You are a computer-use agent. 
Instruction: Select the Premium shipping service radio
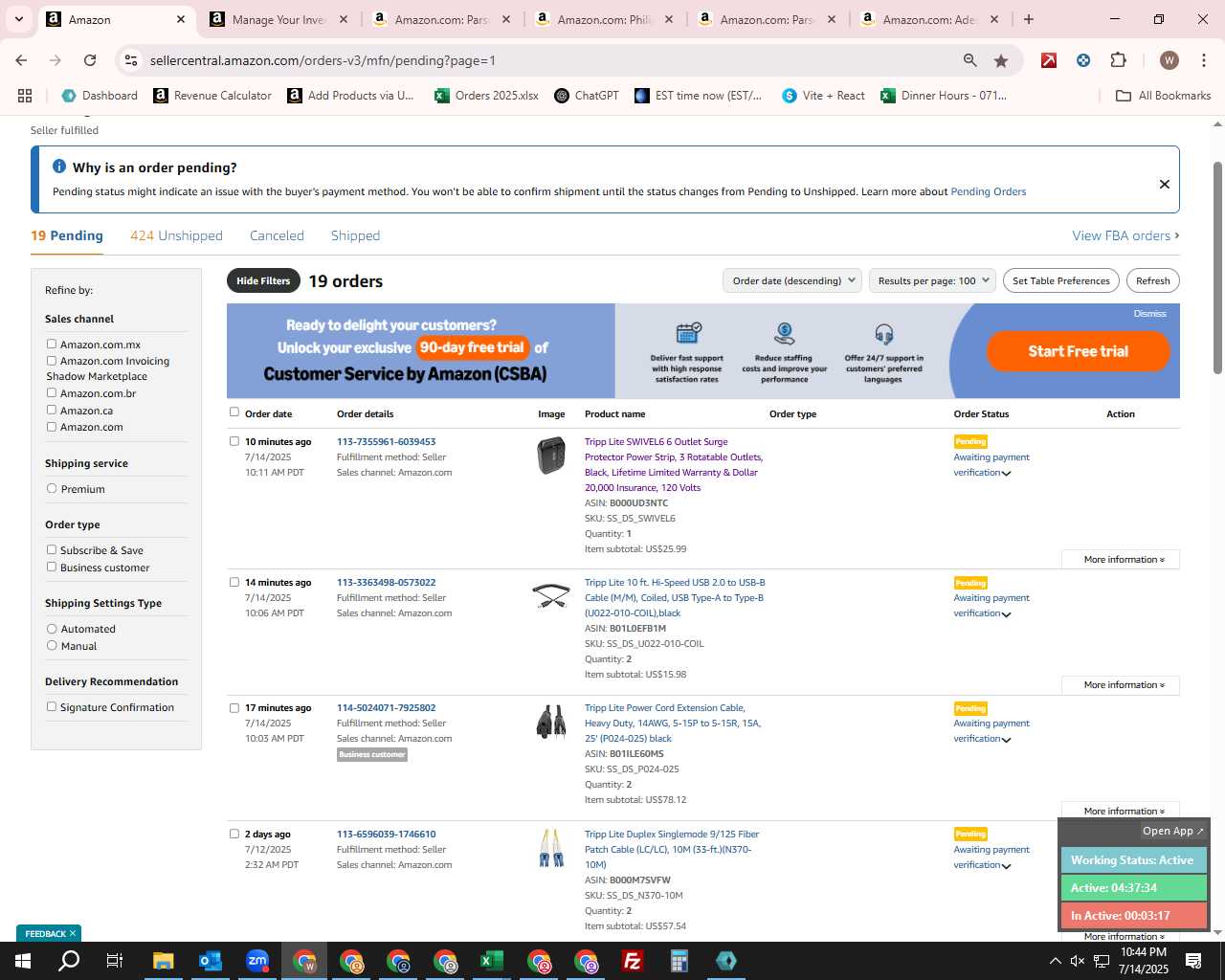pos(52,488)
